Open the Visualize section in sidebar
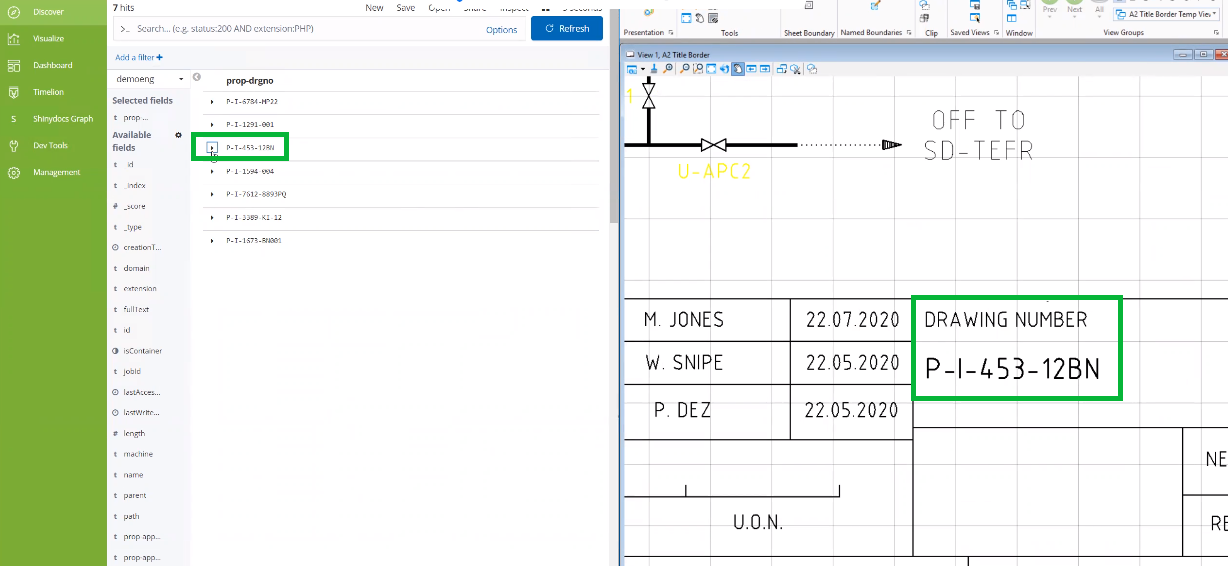The width and height of the screenshot is (1228, 566). click(x=48, y=38)
